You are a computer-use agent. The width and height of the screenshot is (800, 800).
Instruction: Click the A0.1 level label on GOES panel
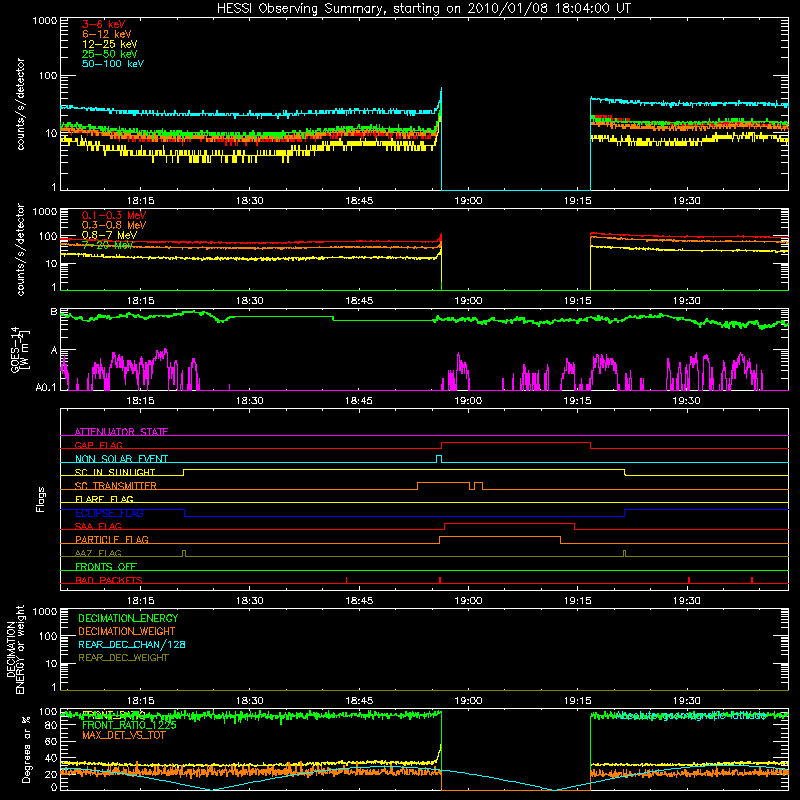pos(46,387)
